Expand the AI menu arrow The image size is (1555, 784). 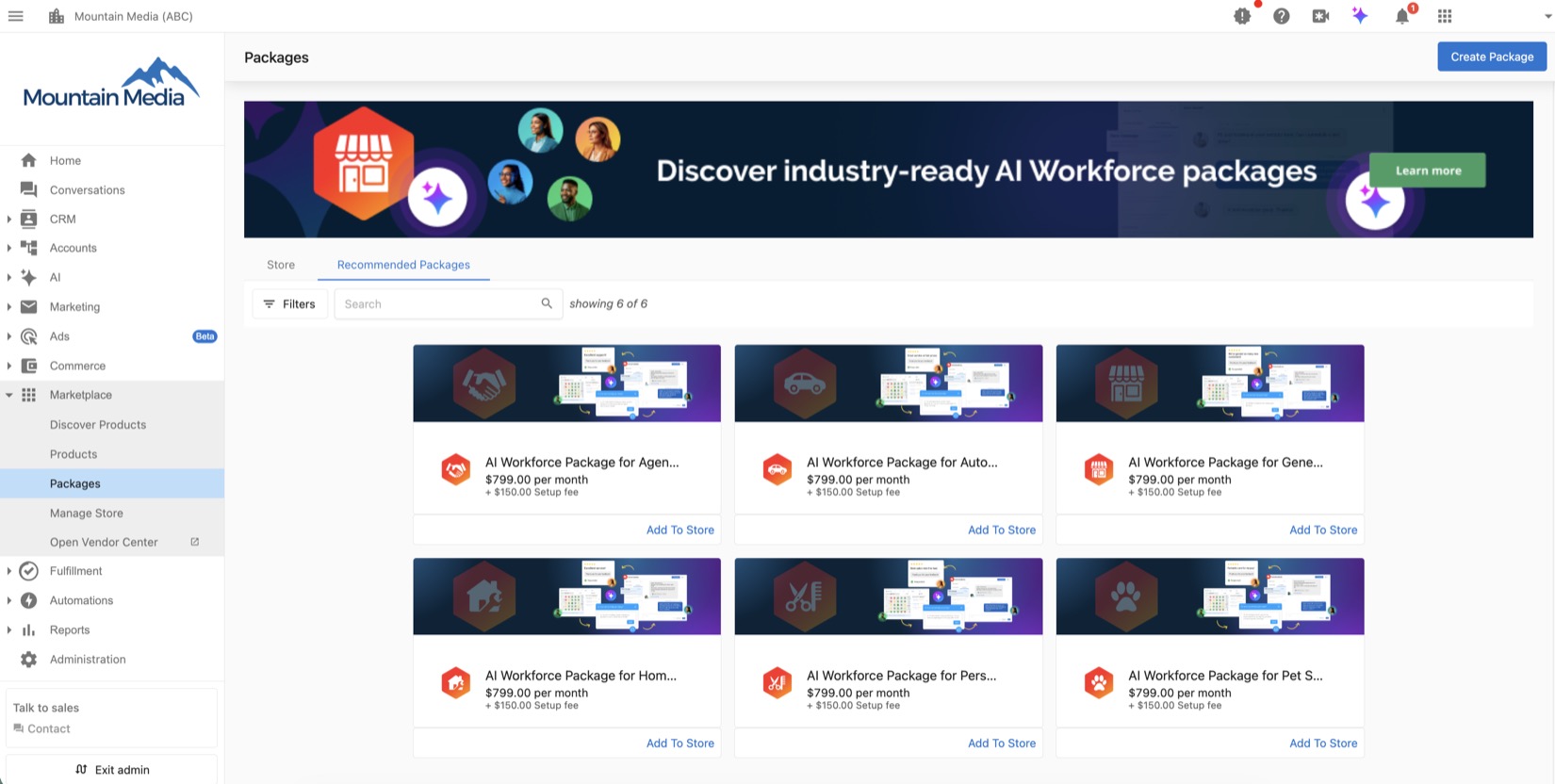click(9, 277)
